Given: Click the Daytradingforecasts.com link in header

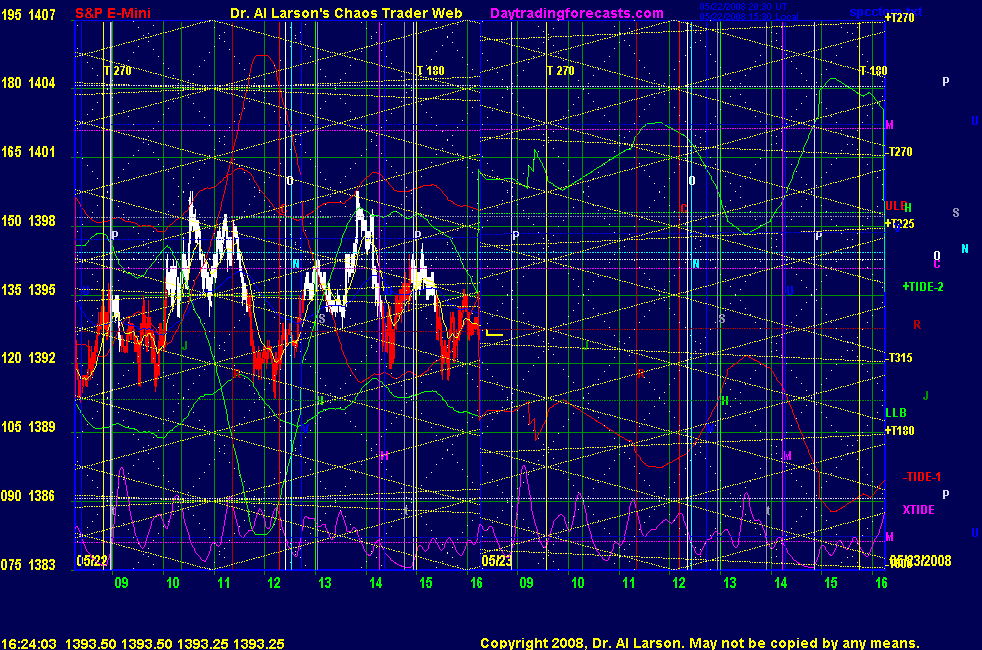Looking at the screenshot, I should click(x=576, y=13).
